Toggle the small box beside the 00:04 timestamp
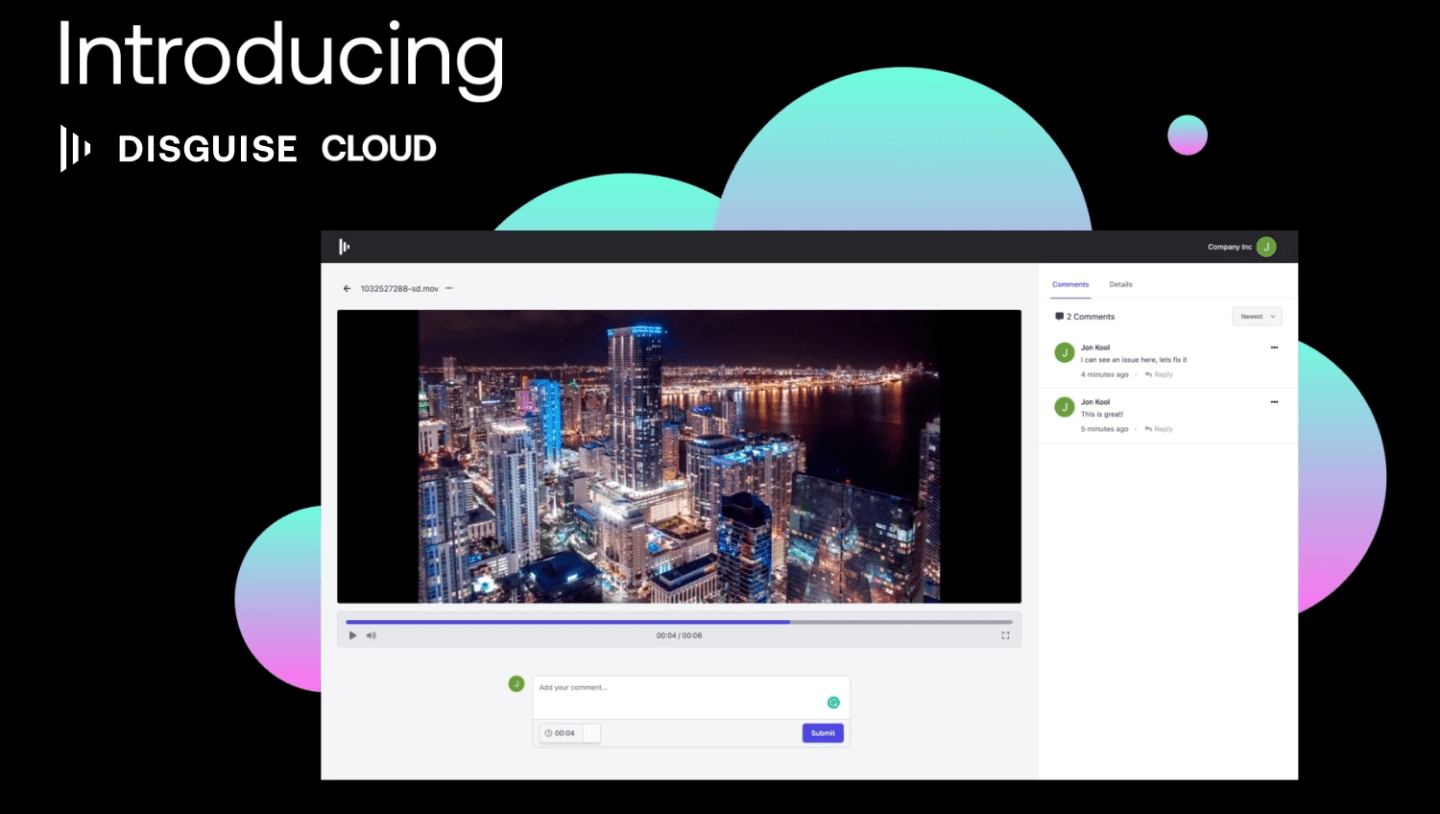The image size is (1440, 814). tap(591, 733)
